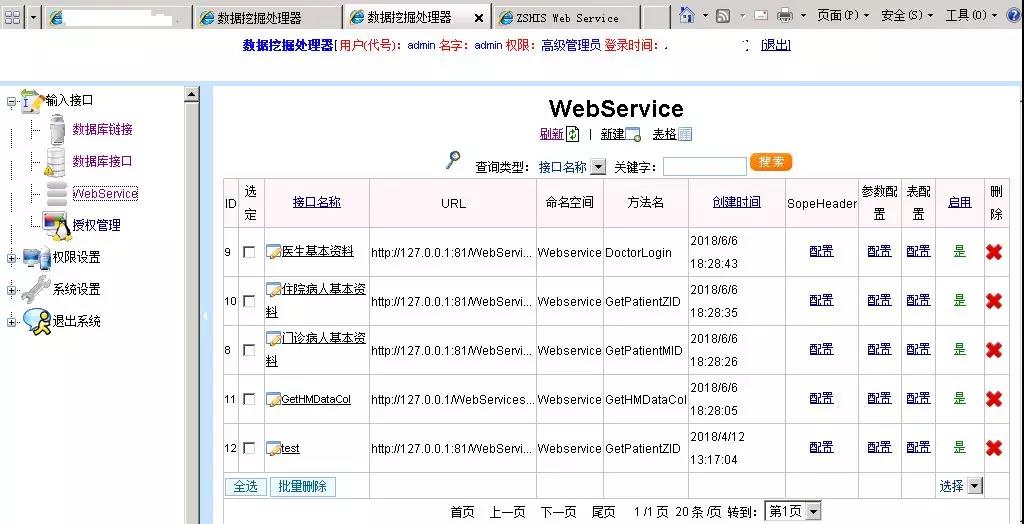The width and height of the screenshot is (1024, 524).
Task: Click the edit icon for GetHMDataCol
Action: [274, 399]
